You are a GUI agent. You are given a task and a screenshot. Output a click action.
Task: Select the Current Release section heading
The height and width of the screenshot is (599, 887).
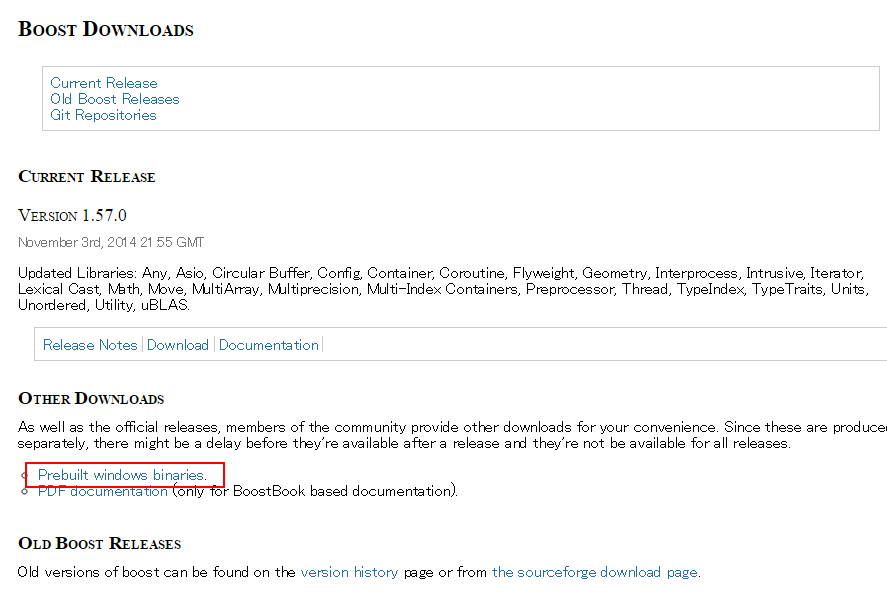click(87, 176)
